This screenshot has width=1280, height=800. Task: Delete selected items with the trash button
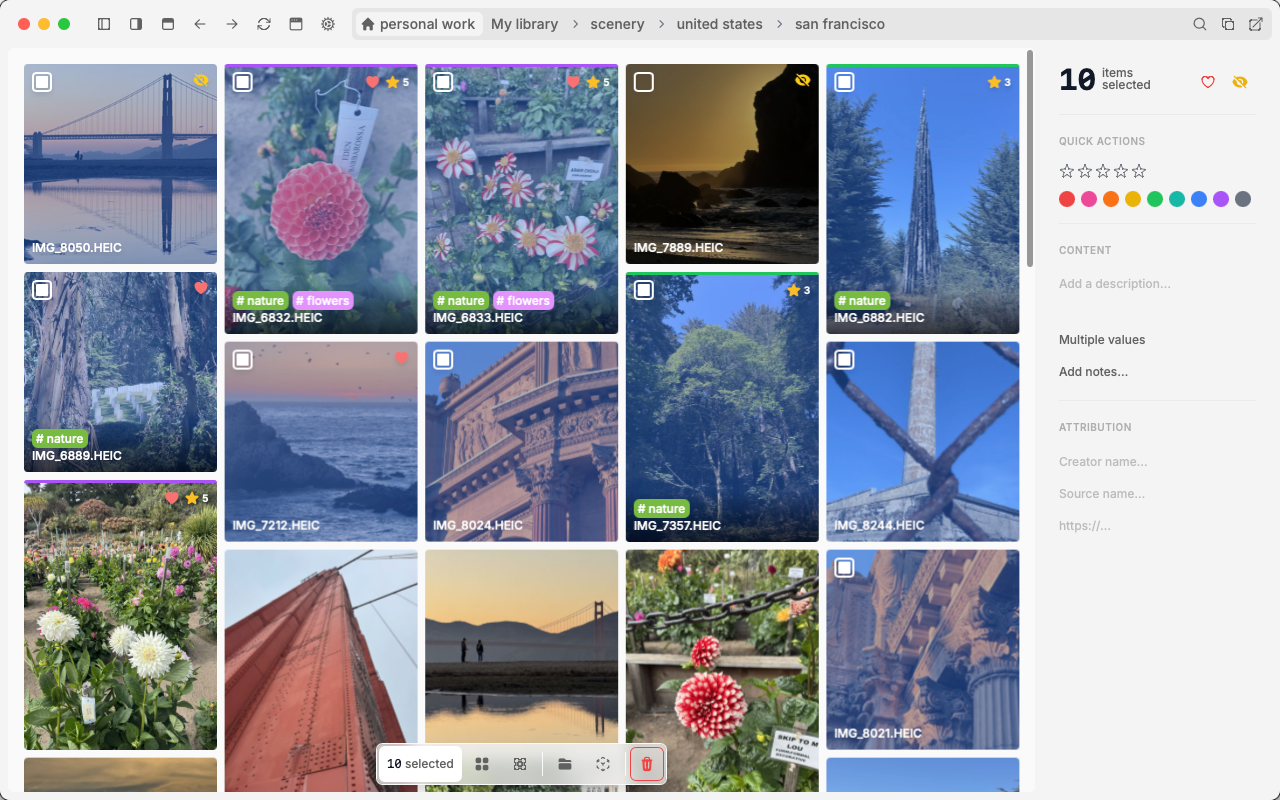click(647, 764)
